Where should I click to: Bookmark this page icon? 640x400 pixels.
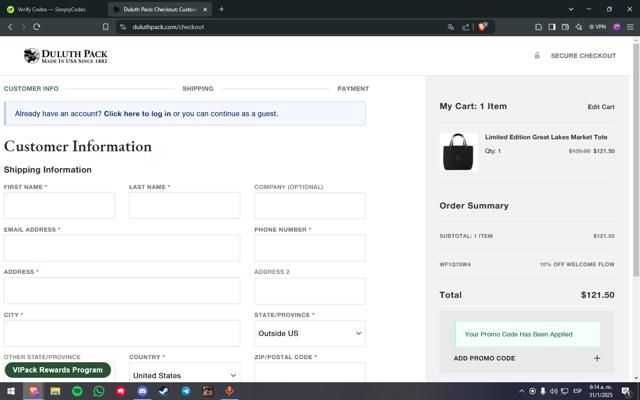[106, 27]
